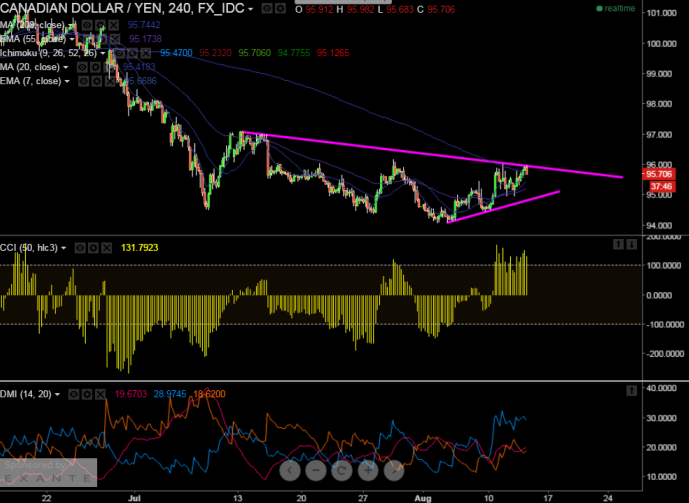Remove the EMA (7, close) indicator
689x503 pixels.
[x=110, y=81]
